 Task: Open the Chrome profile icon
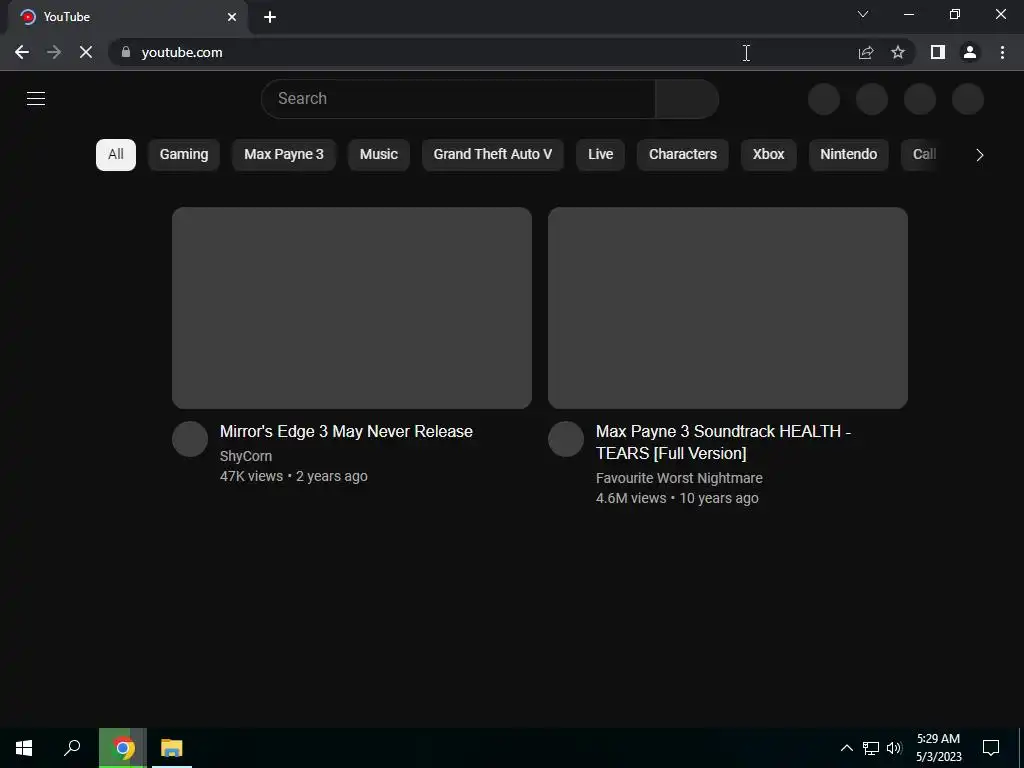tap(970, 52)
